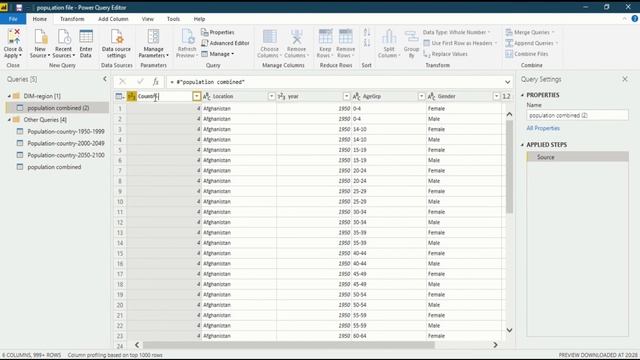640x360 pixels.
Task: Click the Refresh Preview icon
Action: [187, 37]
